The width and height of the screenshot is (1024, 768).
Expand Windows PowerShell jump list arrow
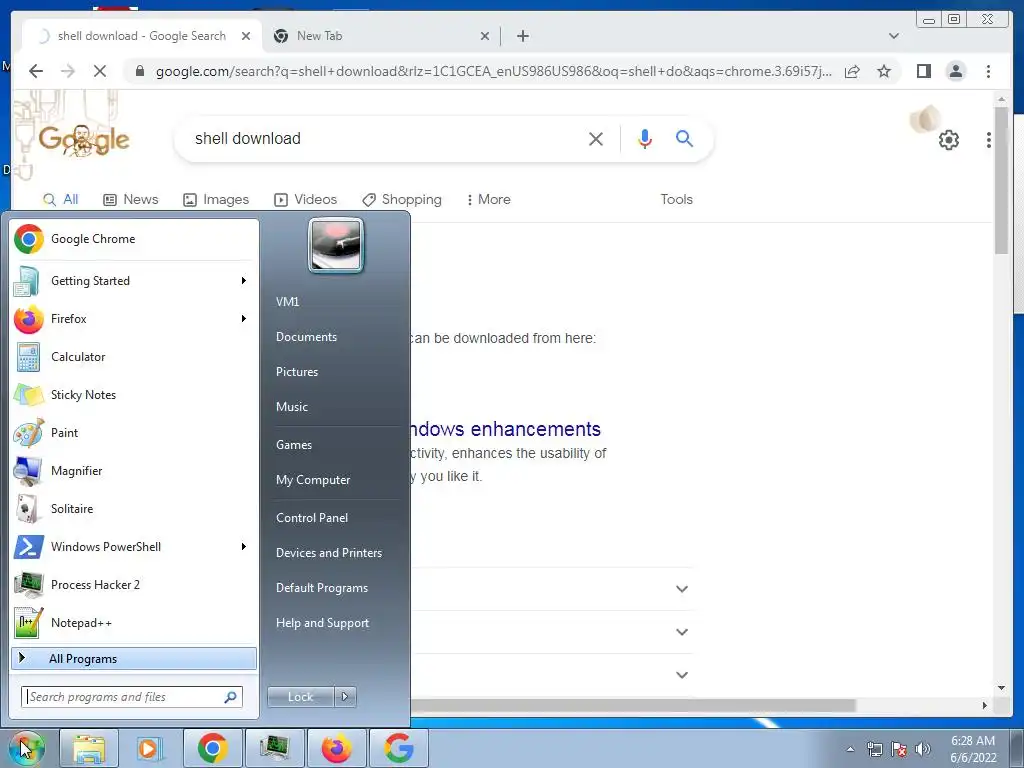[x=244, y=547]
